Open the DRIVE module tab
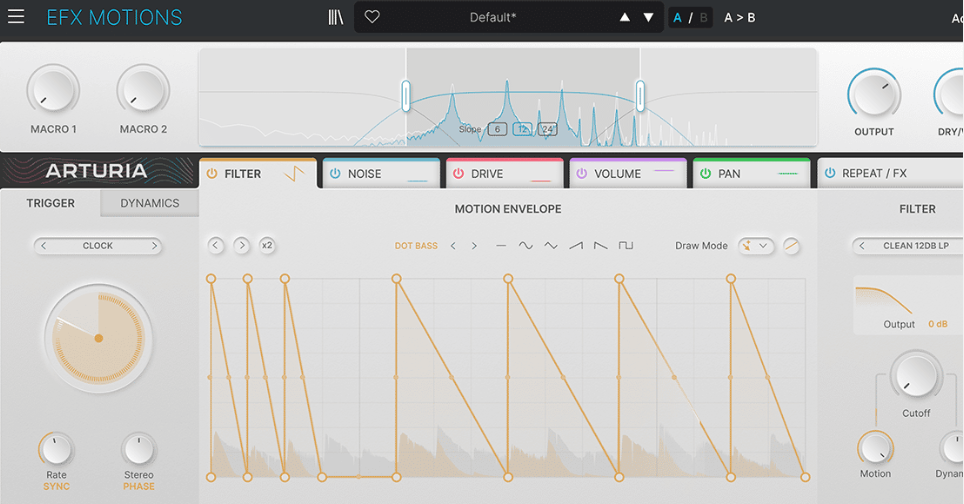 point(504,173)
